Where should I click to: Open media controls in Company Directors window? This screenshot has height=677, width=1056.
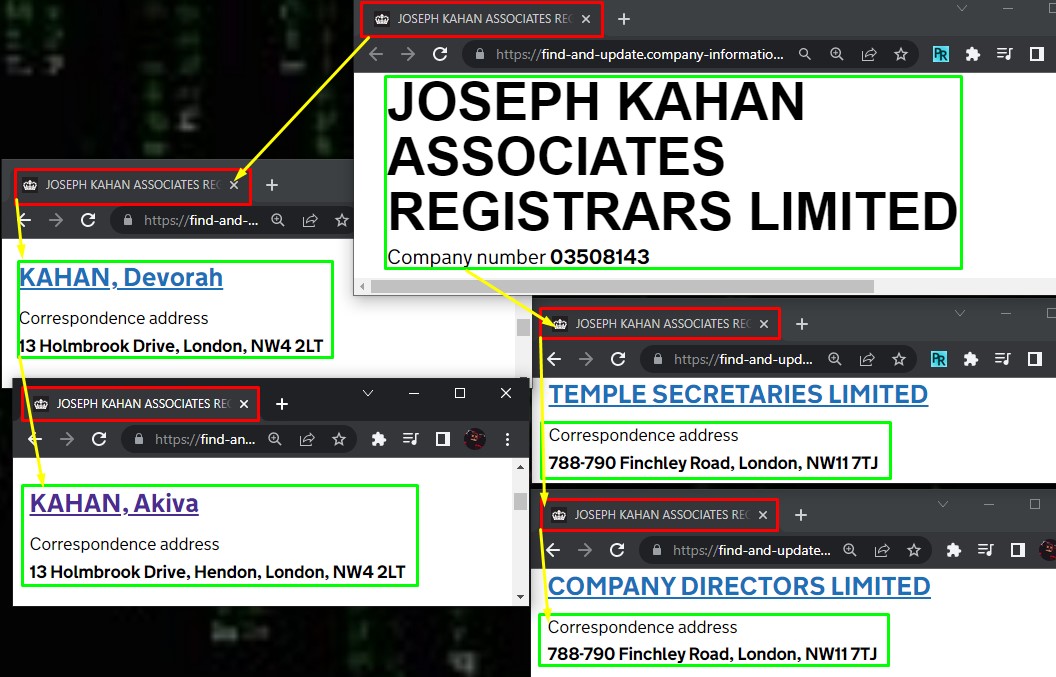[x=986, y=550]
